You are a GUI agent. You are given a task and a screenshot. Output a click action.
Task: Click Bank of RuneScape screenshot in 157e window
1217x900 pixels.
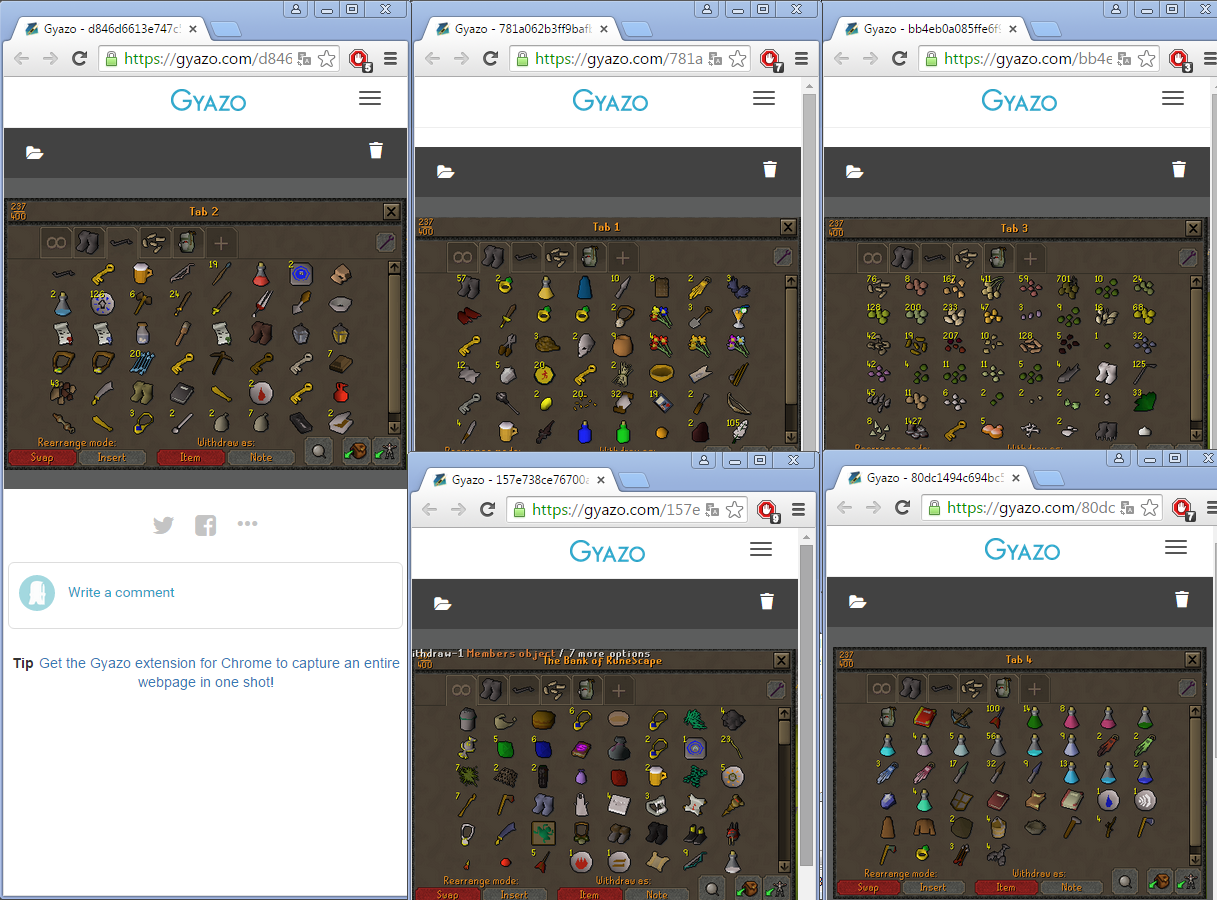tap(605, 773)
